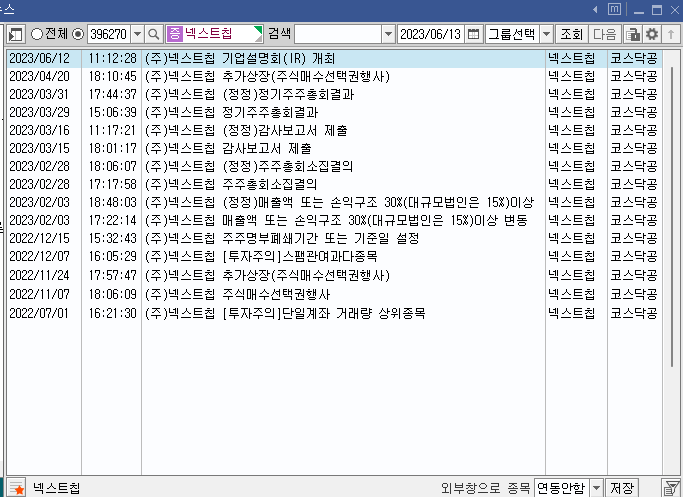Screen dimensions: 683x497
Task: Select the [투자주의]단일계좌 거래량 상위종목 row
Action: (334, 313)
